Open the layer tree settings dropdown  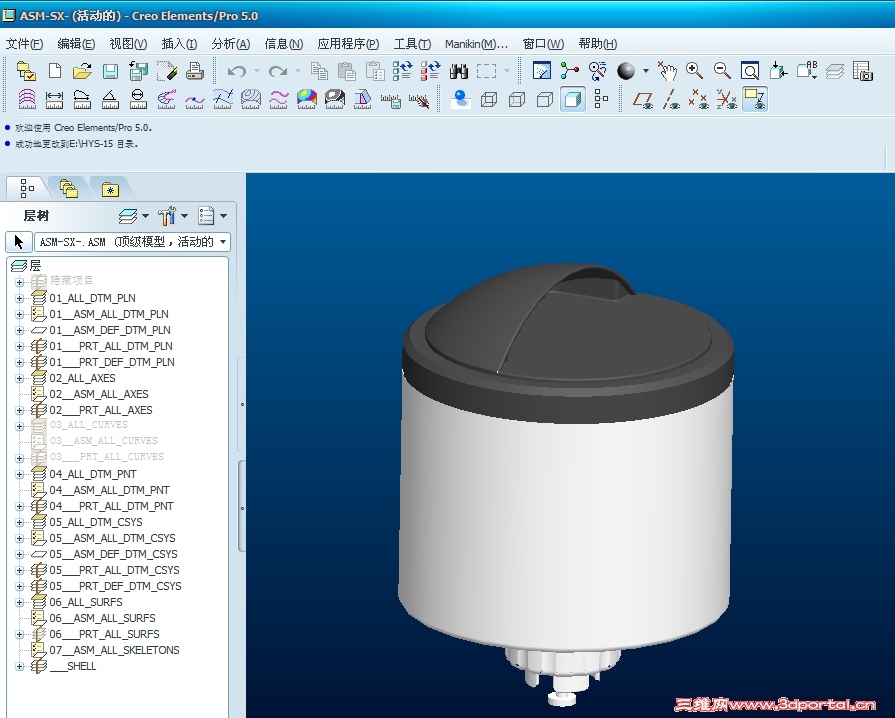[x=172, y=216]
